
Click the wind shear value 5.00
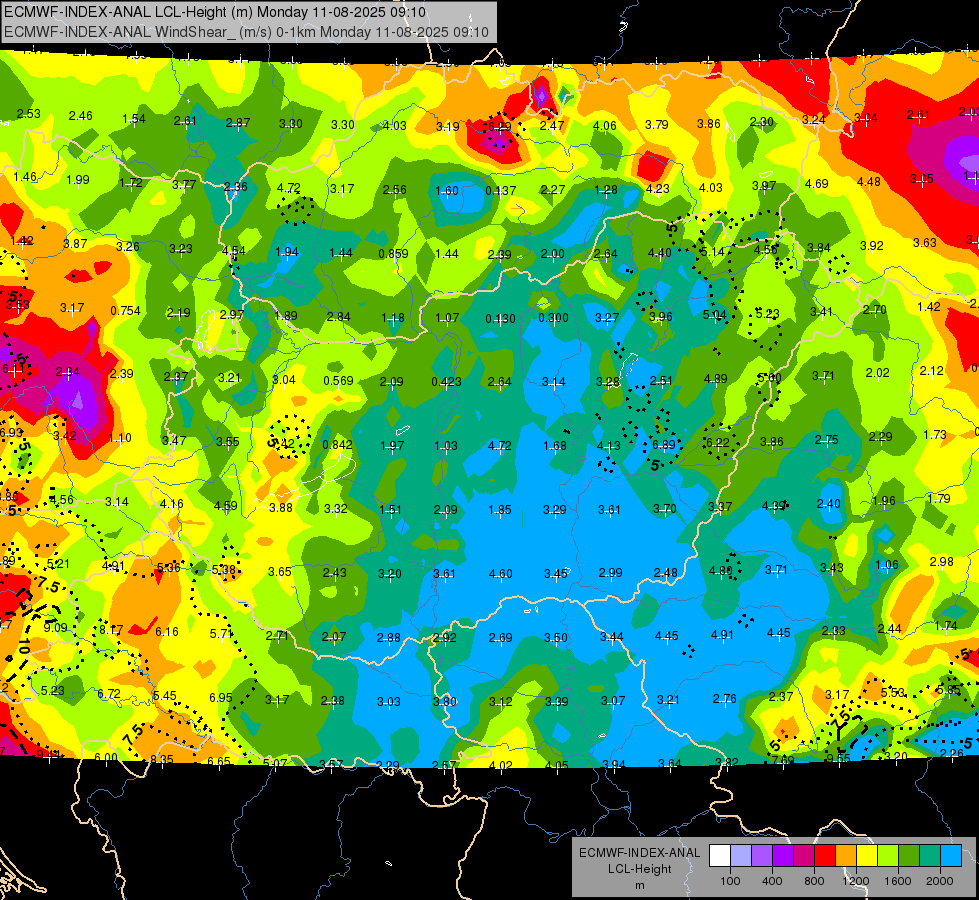[x=769, y=377]
